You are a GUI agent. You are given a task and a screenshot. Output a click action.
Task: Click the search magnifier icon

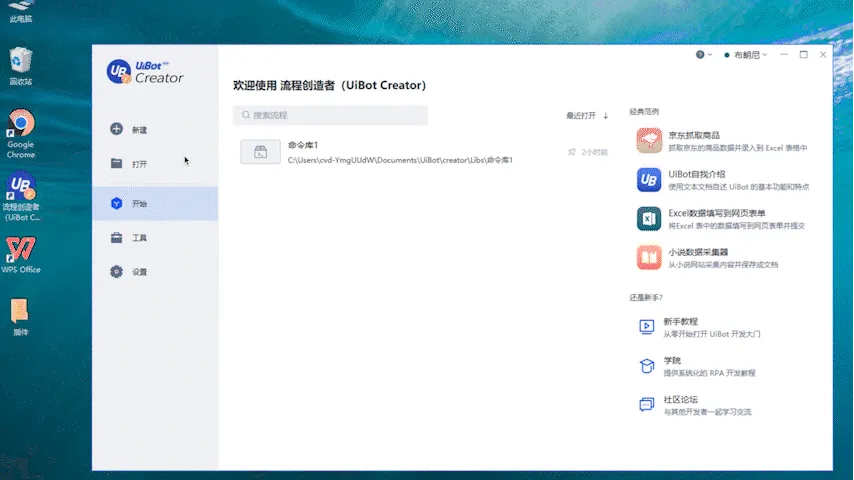point(246,115)
